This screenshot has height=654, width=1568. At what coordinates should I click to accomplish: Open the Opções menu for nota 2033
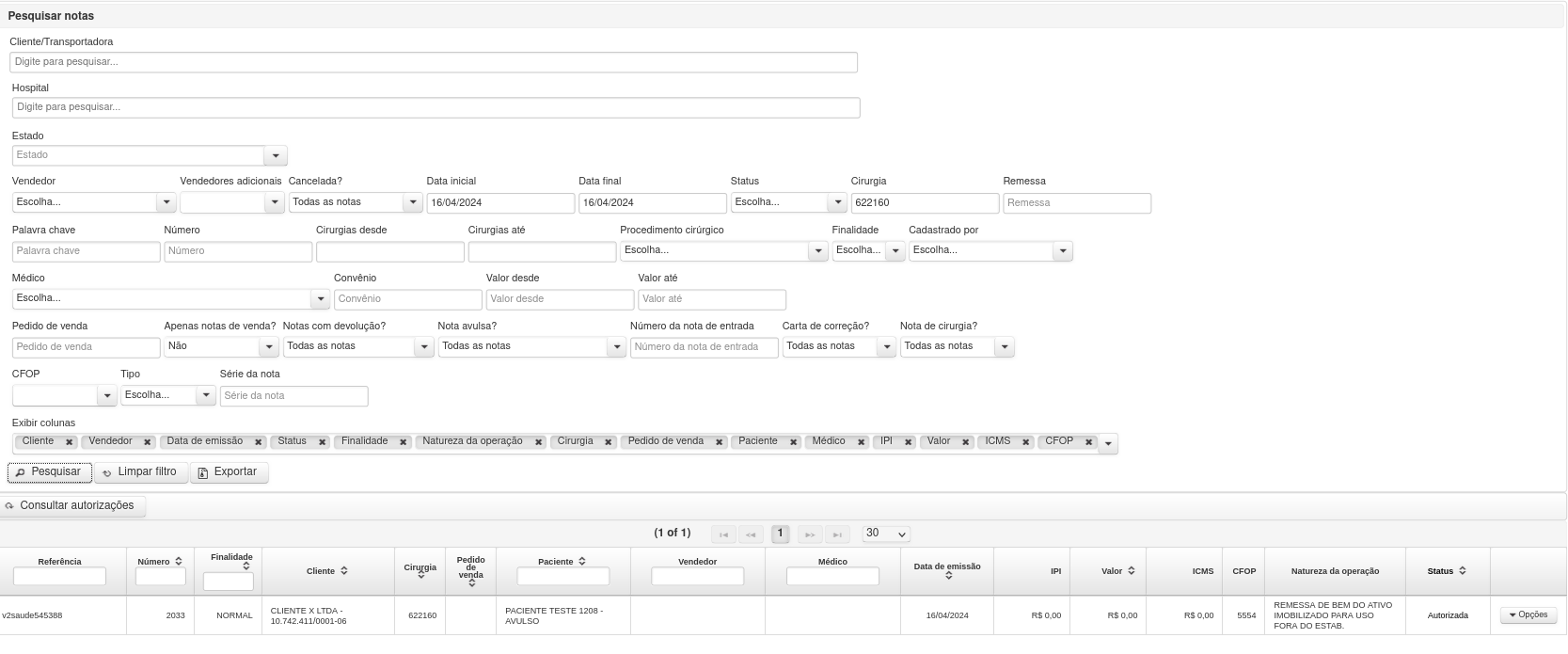[x=1528, y=615]
